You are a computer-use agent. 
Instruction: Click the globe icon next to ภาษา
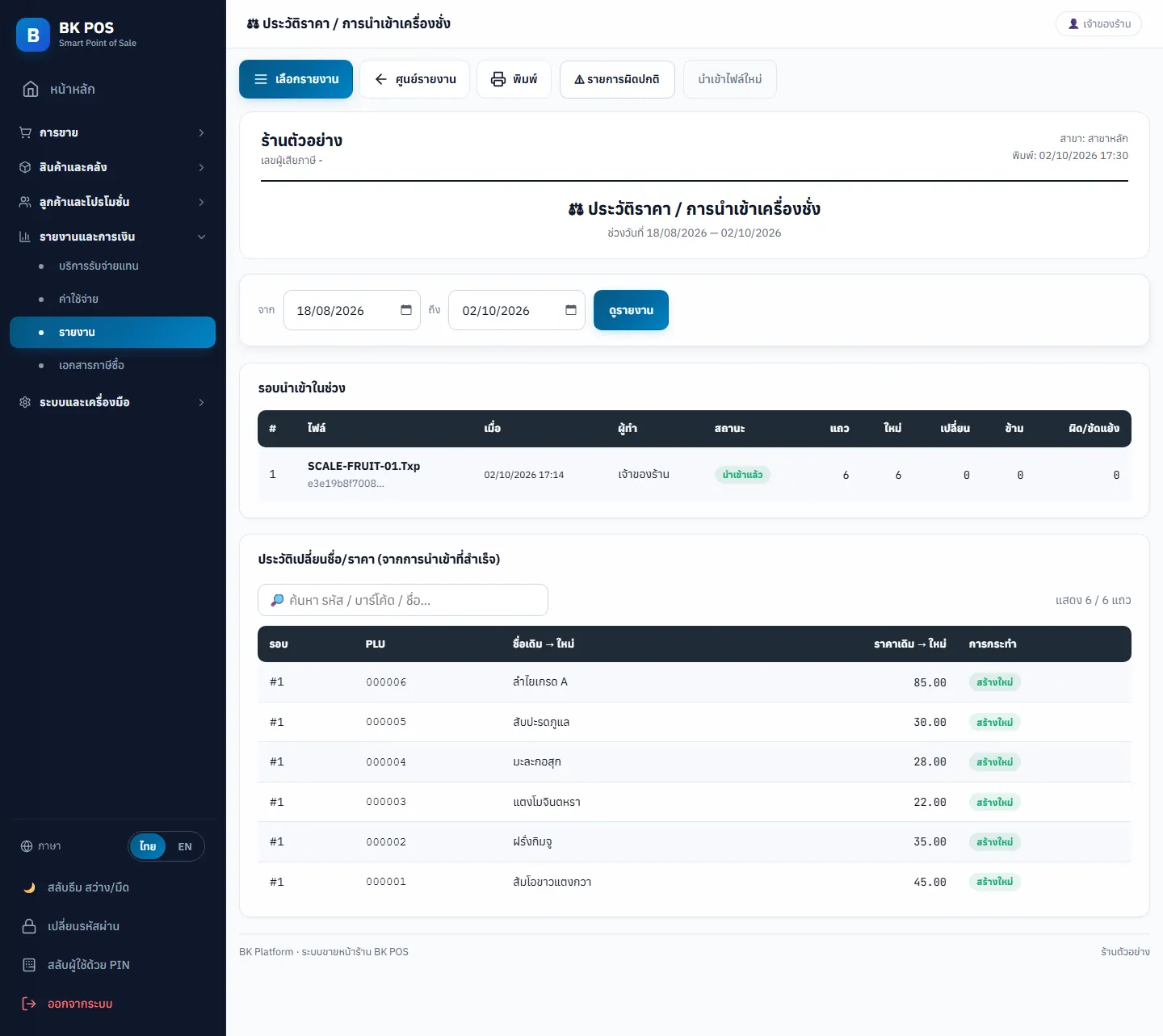(x=27, y=846)
